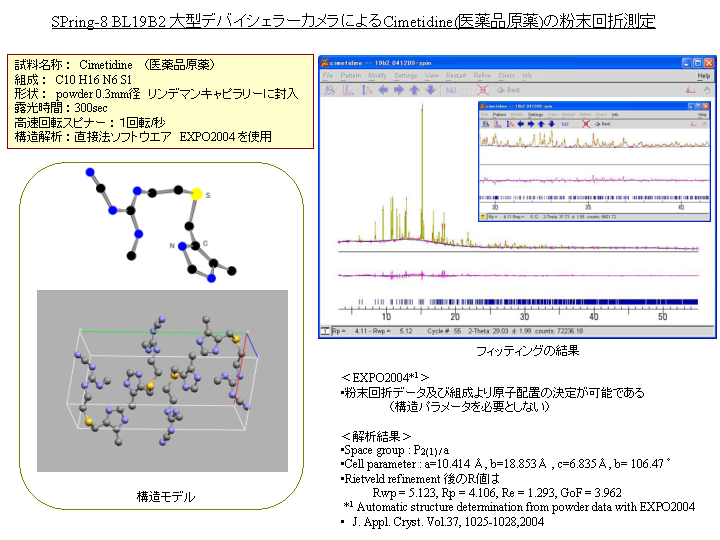
Task: Close the small inset cimetidine window
Action: [706, 106]
